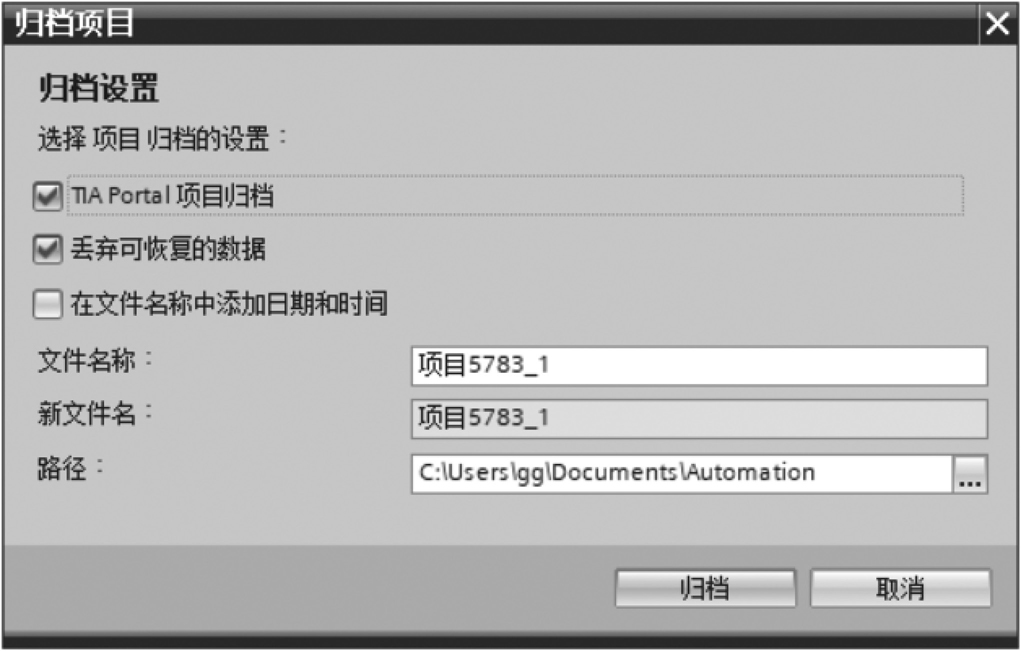Screen dimensions: 1021x651
Task: Click the browse button next to the path field
Action: coord(970,474)
